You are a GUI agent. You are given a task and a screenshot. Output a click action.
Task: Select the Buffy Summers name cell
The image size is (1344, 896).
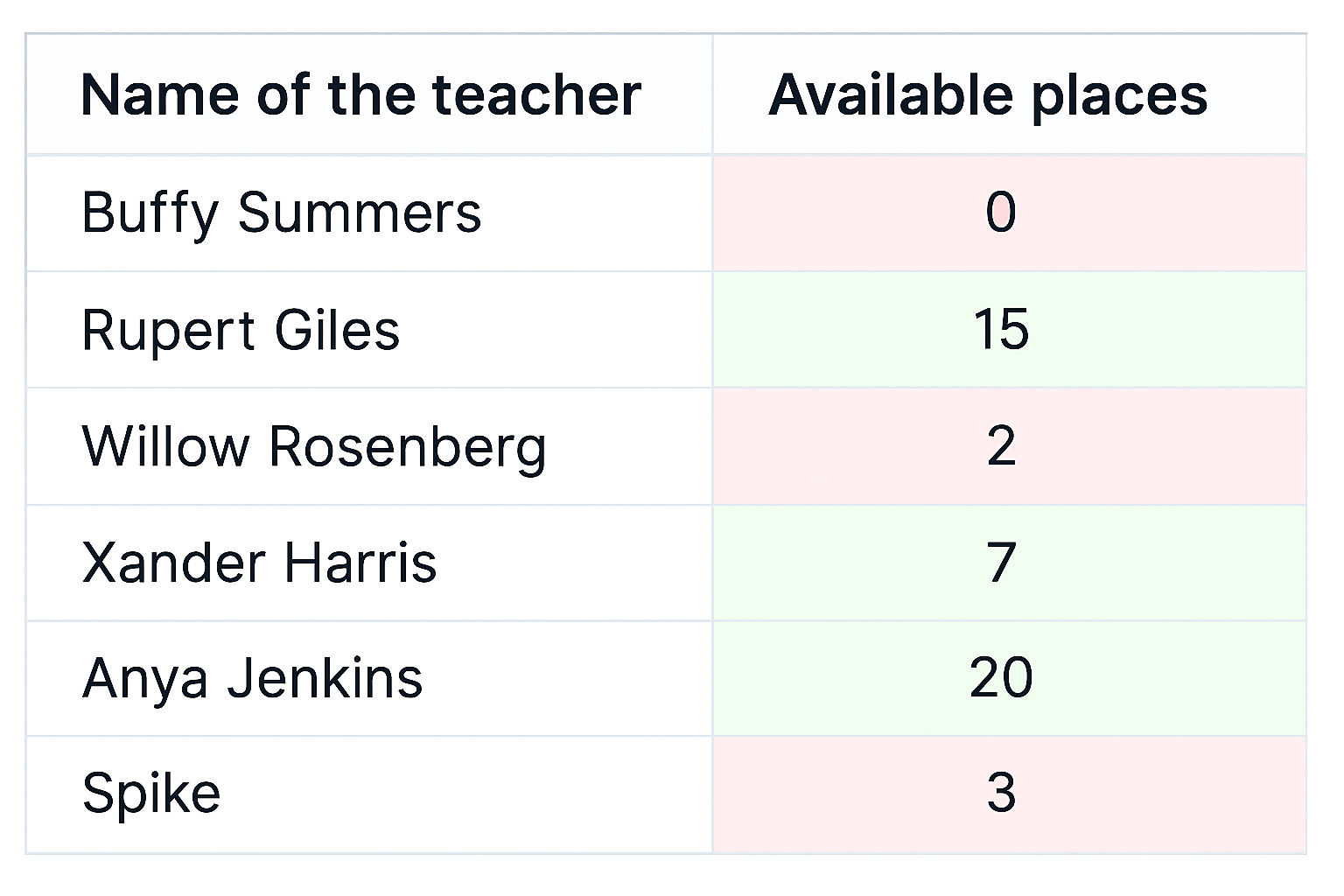click(x=369, y=213)
